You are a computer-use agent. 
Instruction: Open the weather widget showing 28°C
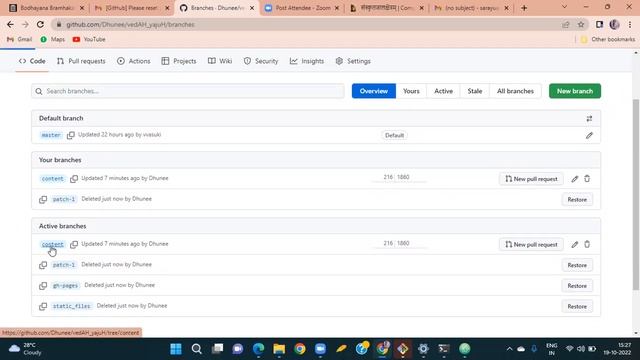tap(25, 349)
